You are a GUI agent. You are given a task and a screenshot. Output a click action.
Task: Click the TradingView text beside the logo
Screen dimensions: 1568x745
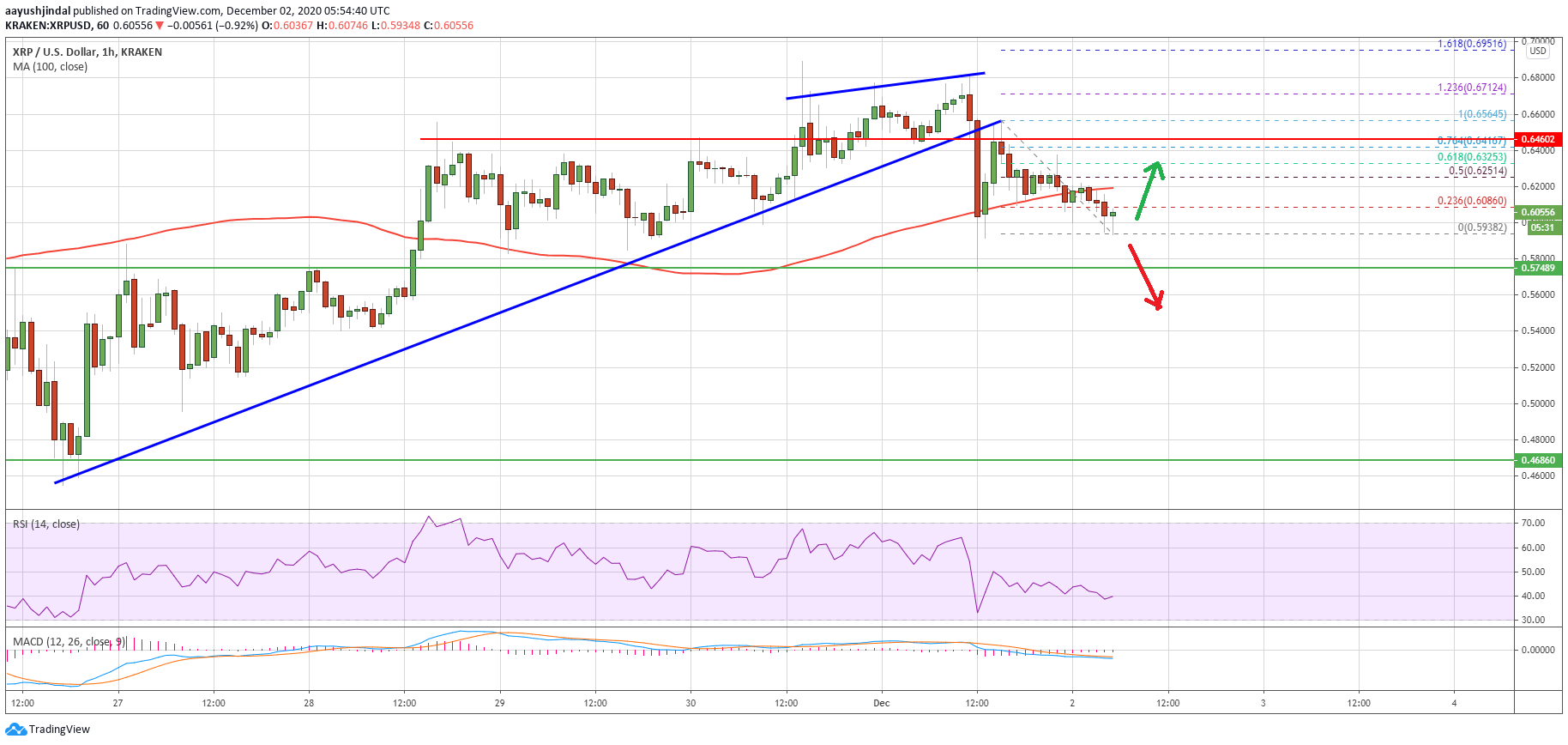pos(59,730)
